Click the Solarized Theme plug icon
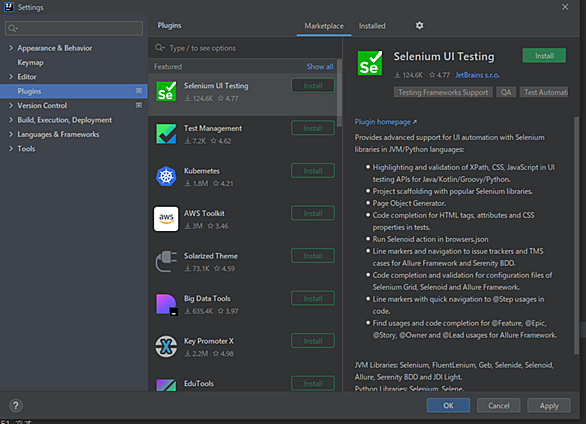Image resolution: width=586 pixels, height=424 pixels. tap(166, 261)
